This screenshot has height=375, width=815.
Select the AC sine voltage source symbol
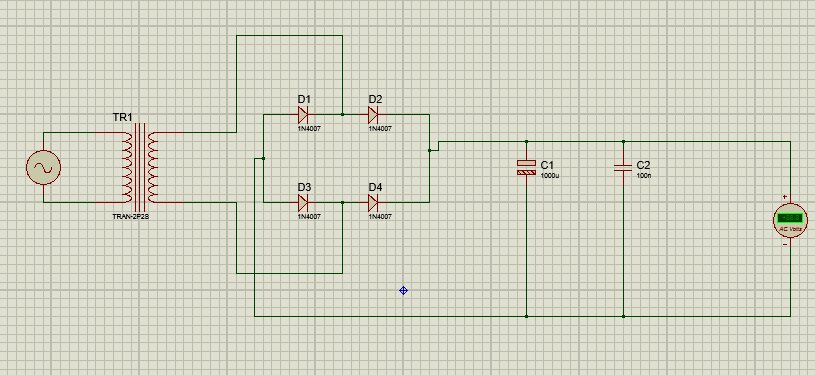tap(44, 167)
